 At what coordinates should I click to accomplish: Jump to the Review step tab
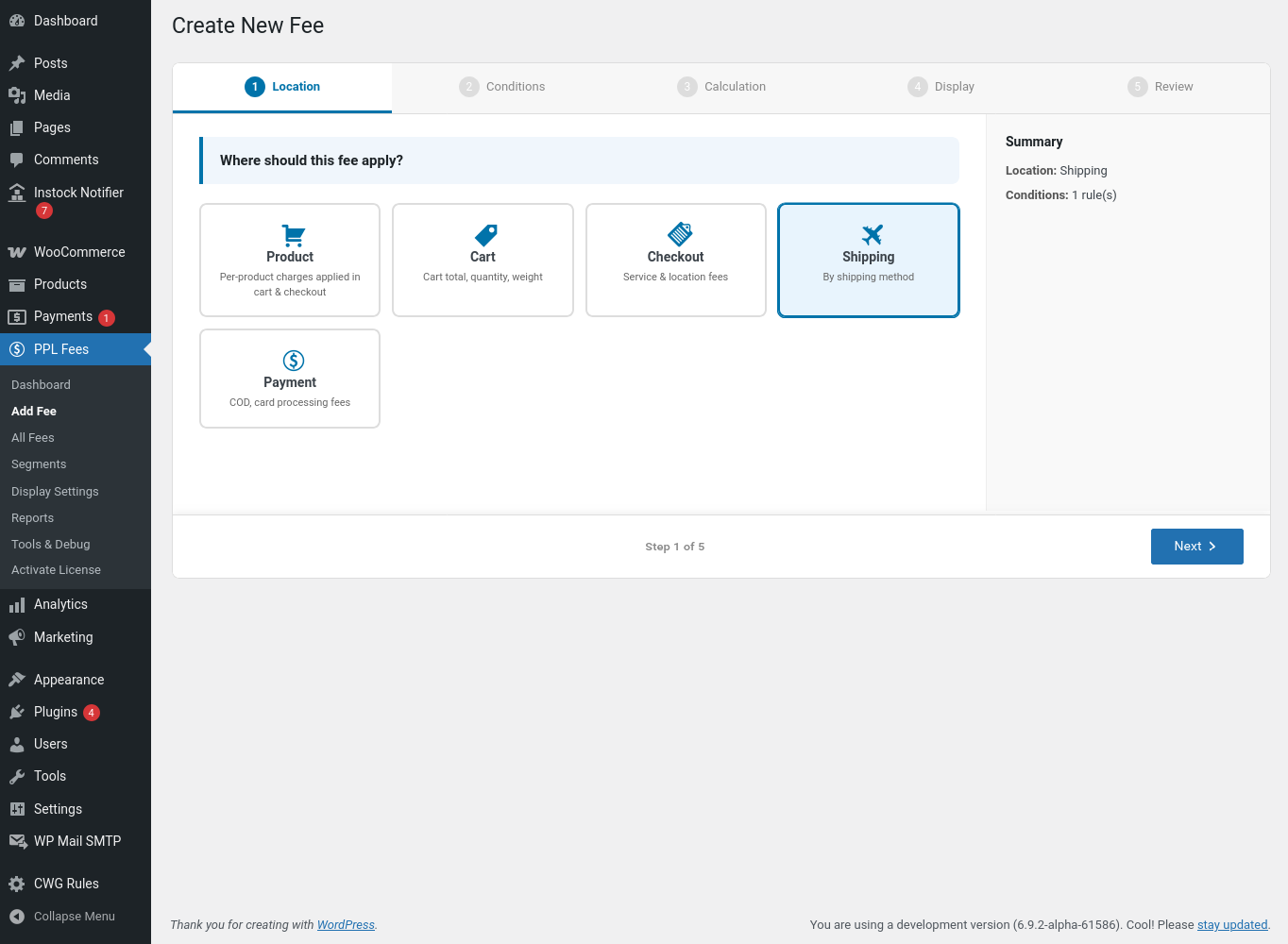(x=1161, y=87)
